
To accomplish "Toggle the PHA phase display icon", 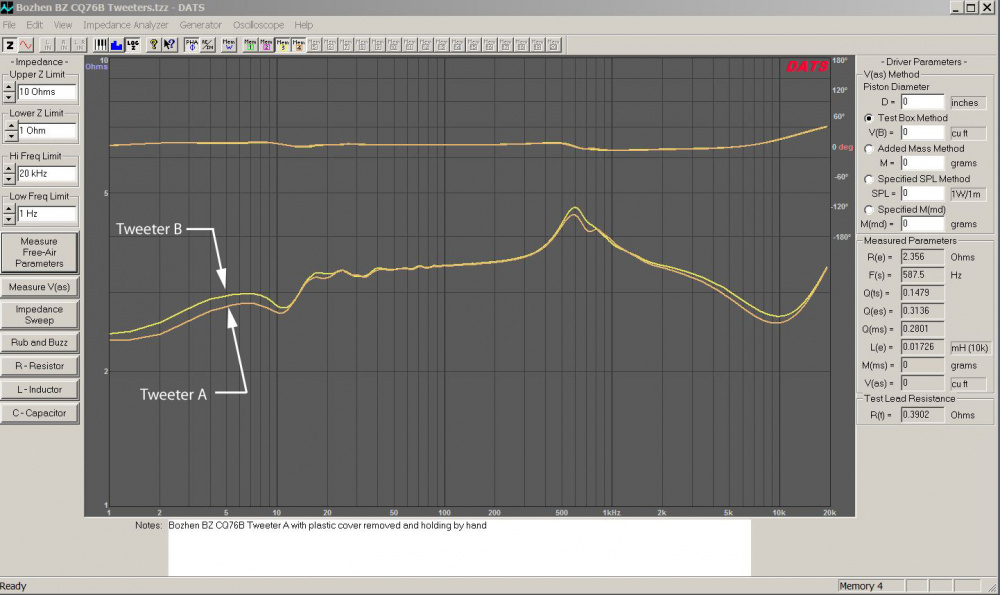I will pos(191,45).
